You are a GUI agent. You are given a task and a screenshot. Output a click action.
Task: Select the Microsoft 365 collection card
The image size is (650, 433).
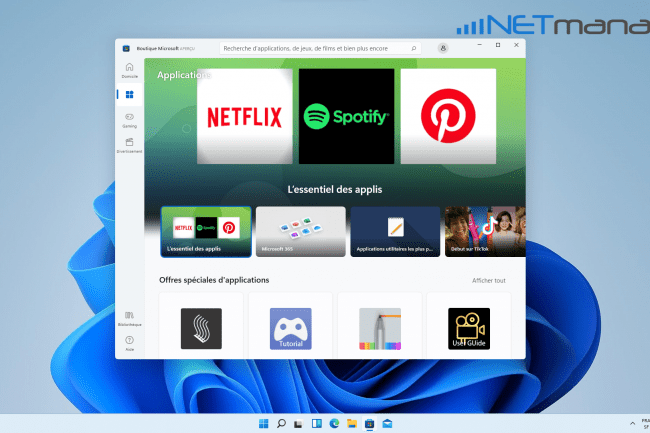click(300, 232)
